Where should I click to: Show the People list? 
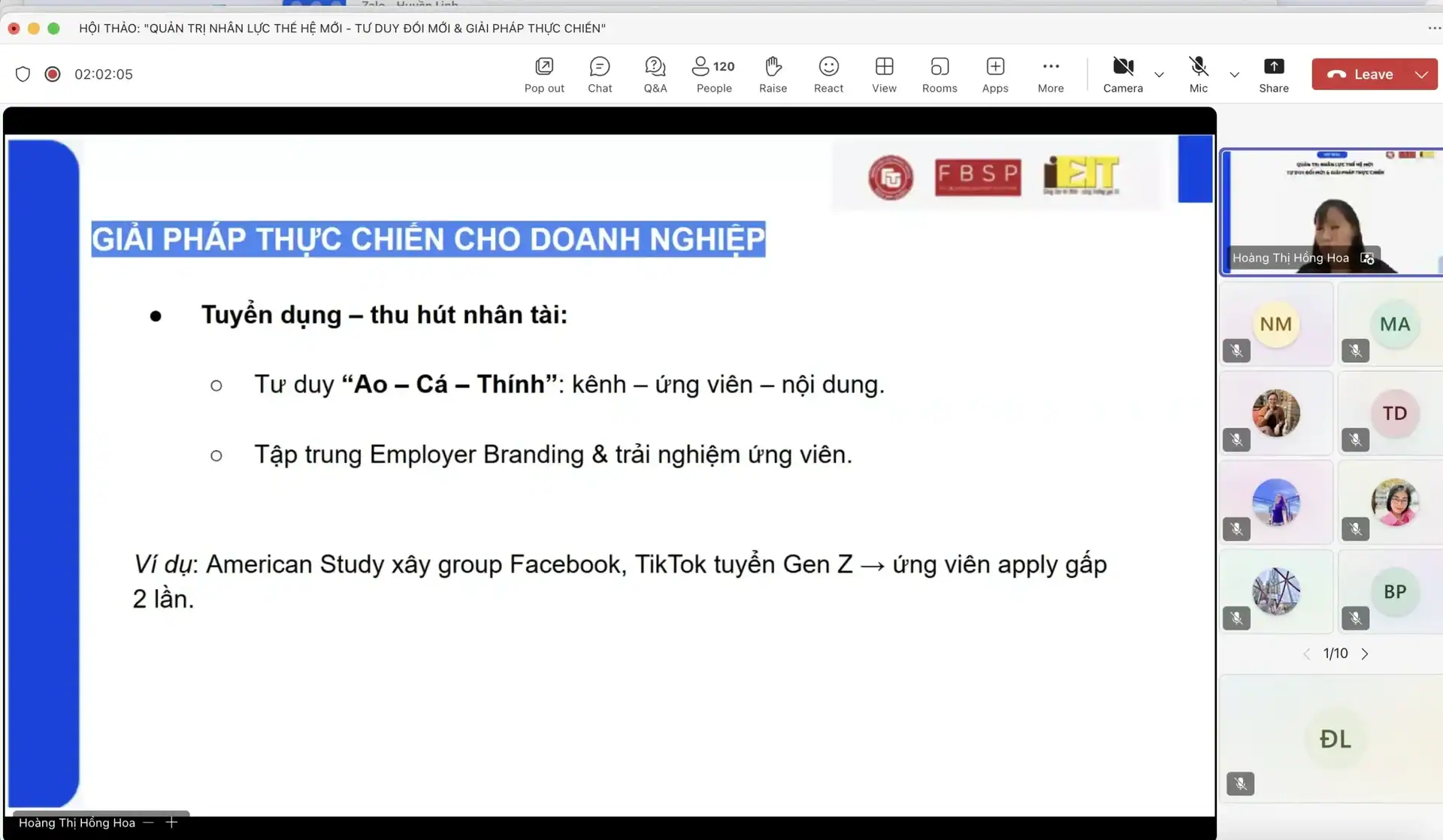coord(713,74)
